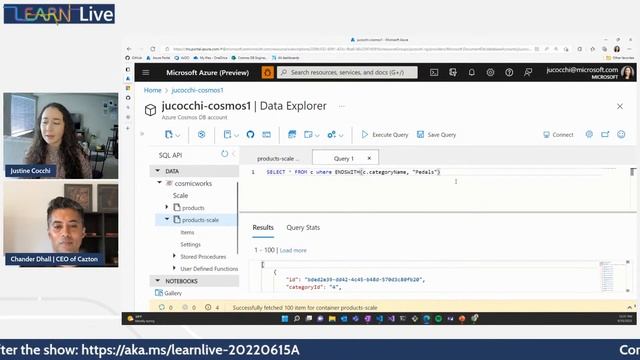Open the New Stored Procedure dropdown arrow
This screenshot has width=640, height=360.
coord(317,135)
